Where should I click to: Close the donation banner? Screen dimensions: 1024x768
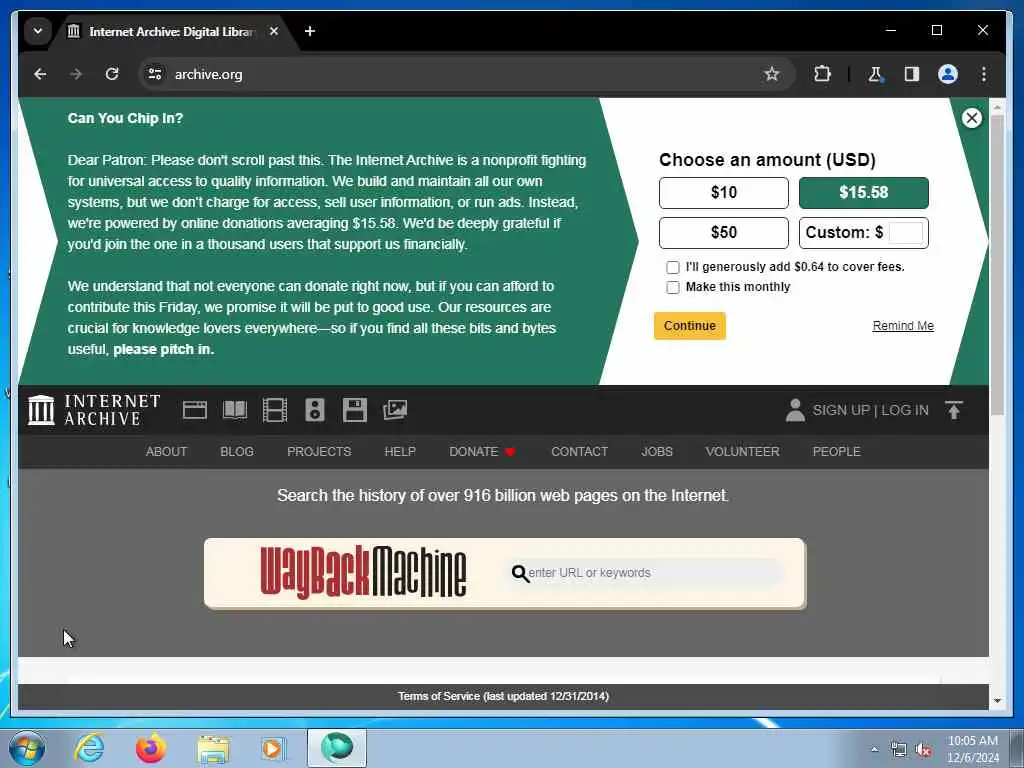click(x=972, y=118)
